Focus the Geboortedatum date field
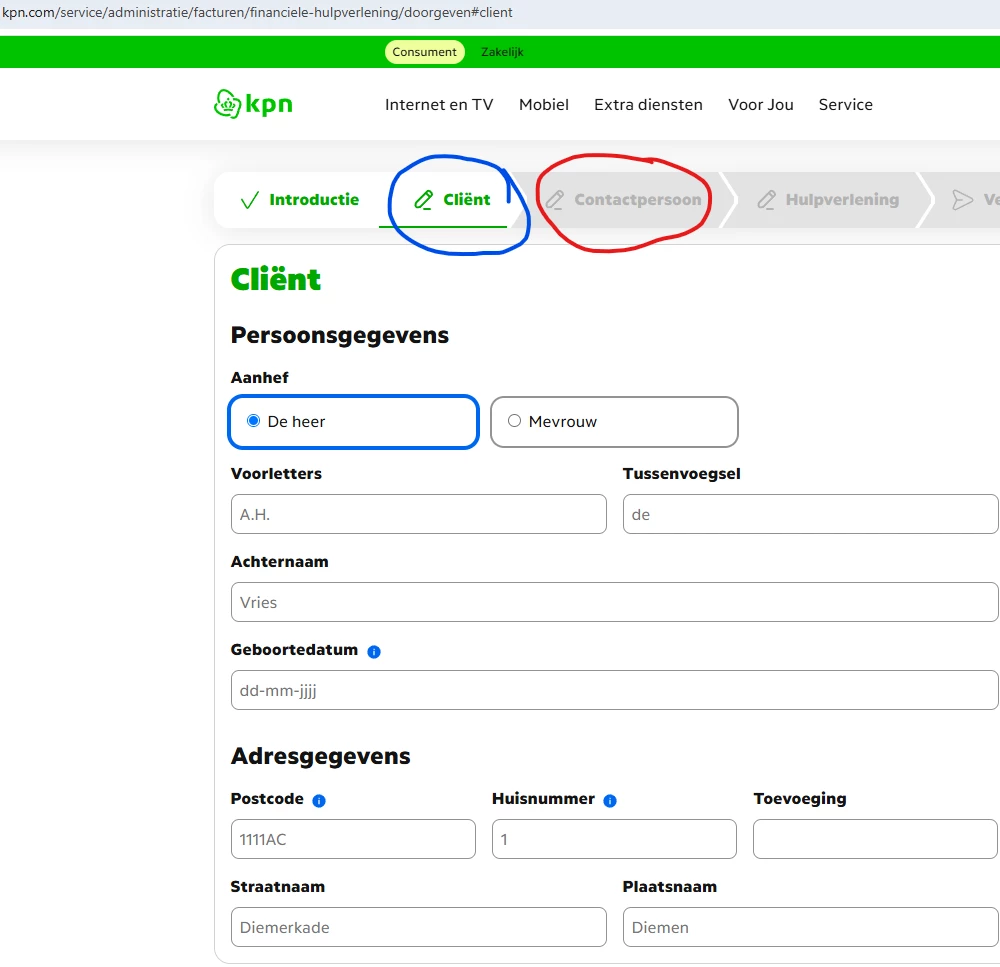Screen dimensions: 1000x967 tap(614, 690)
